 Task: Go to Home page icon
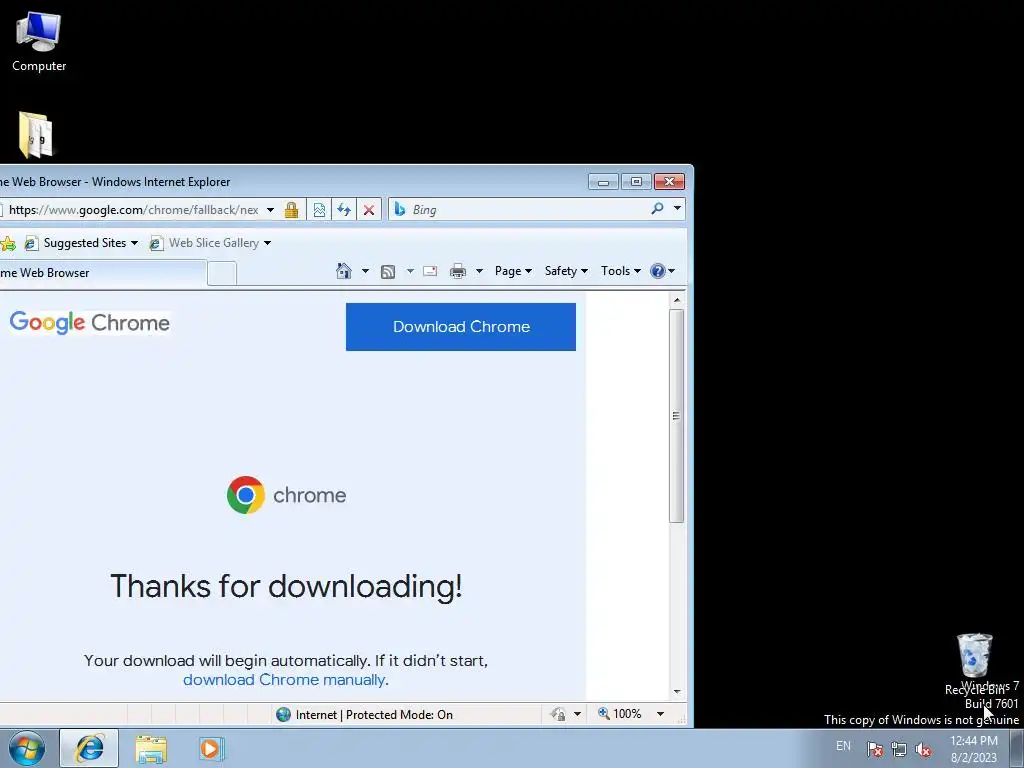(x=344, y=271)
